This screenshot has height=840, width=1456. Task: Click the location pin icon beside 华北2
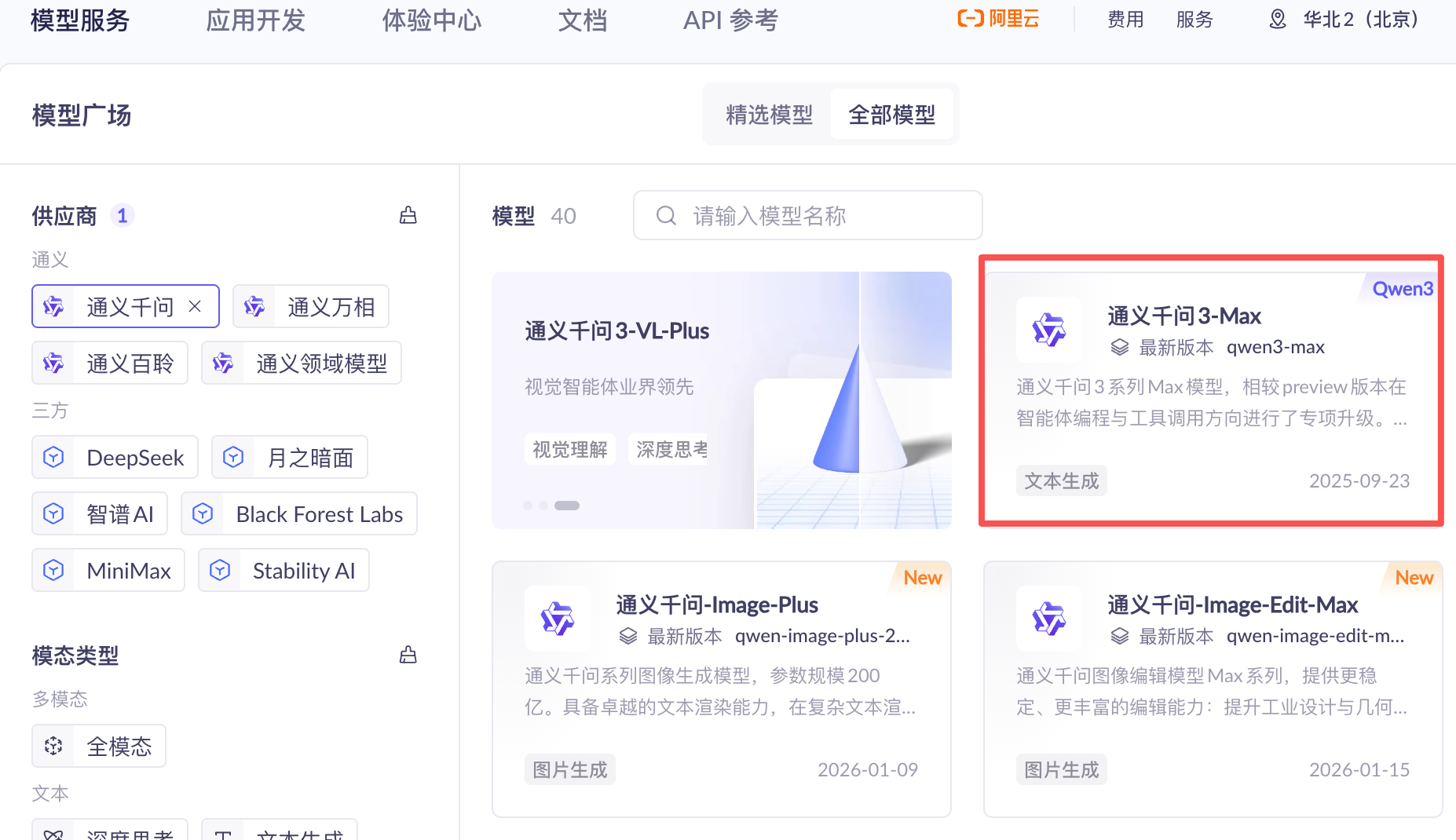point(1278,20)
